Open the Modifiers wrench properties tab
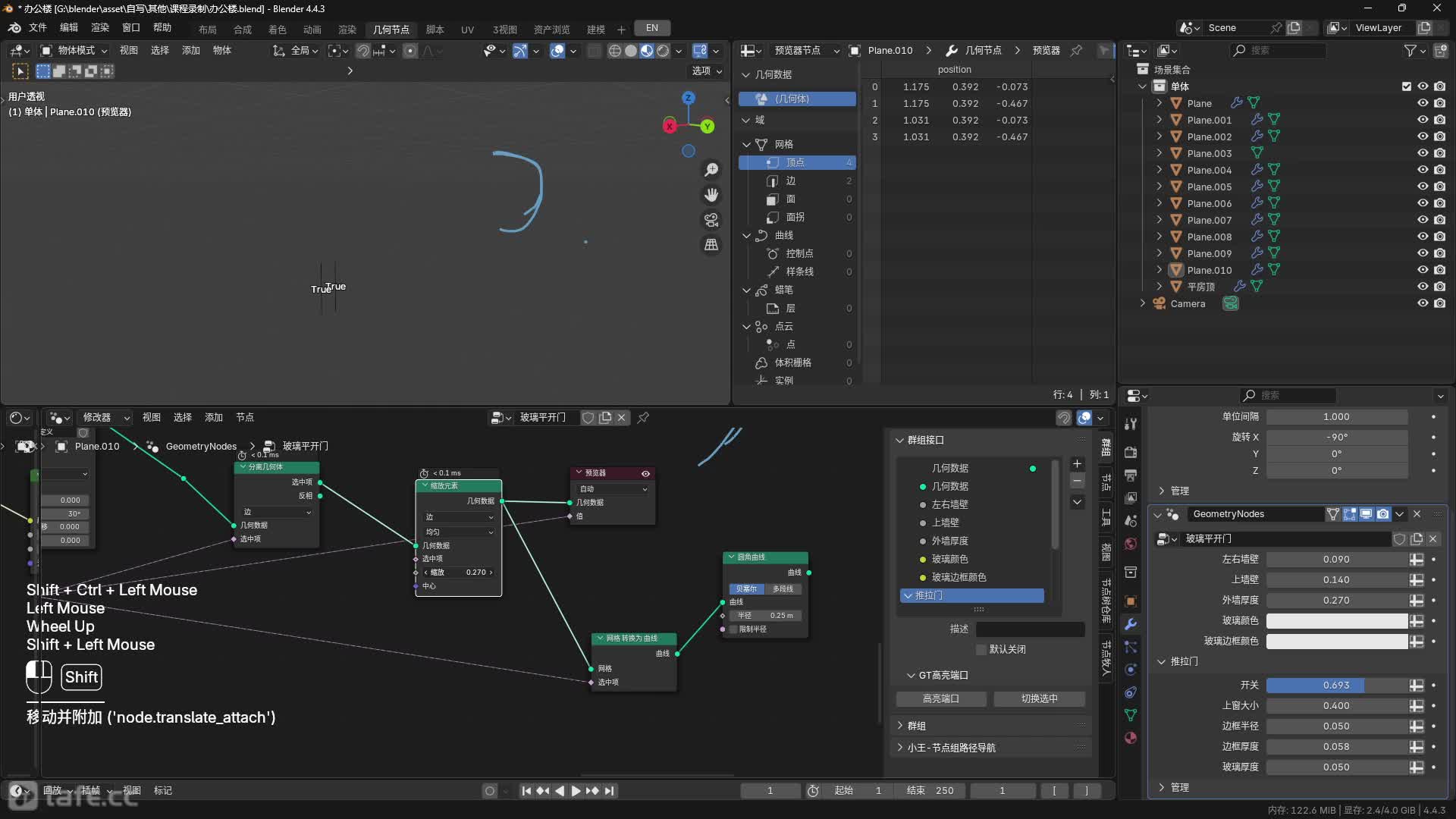 pyautogui.click(x=1131, y=624)
